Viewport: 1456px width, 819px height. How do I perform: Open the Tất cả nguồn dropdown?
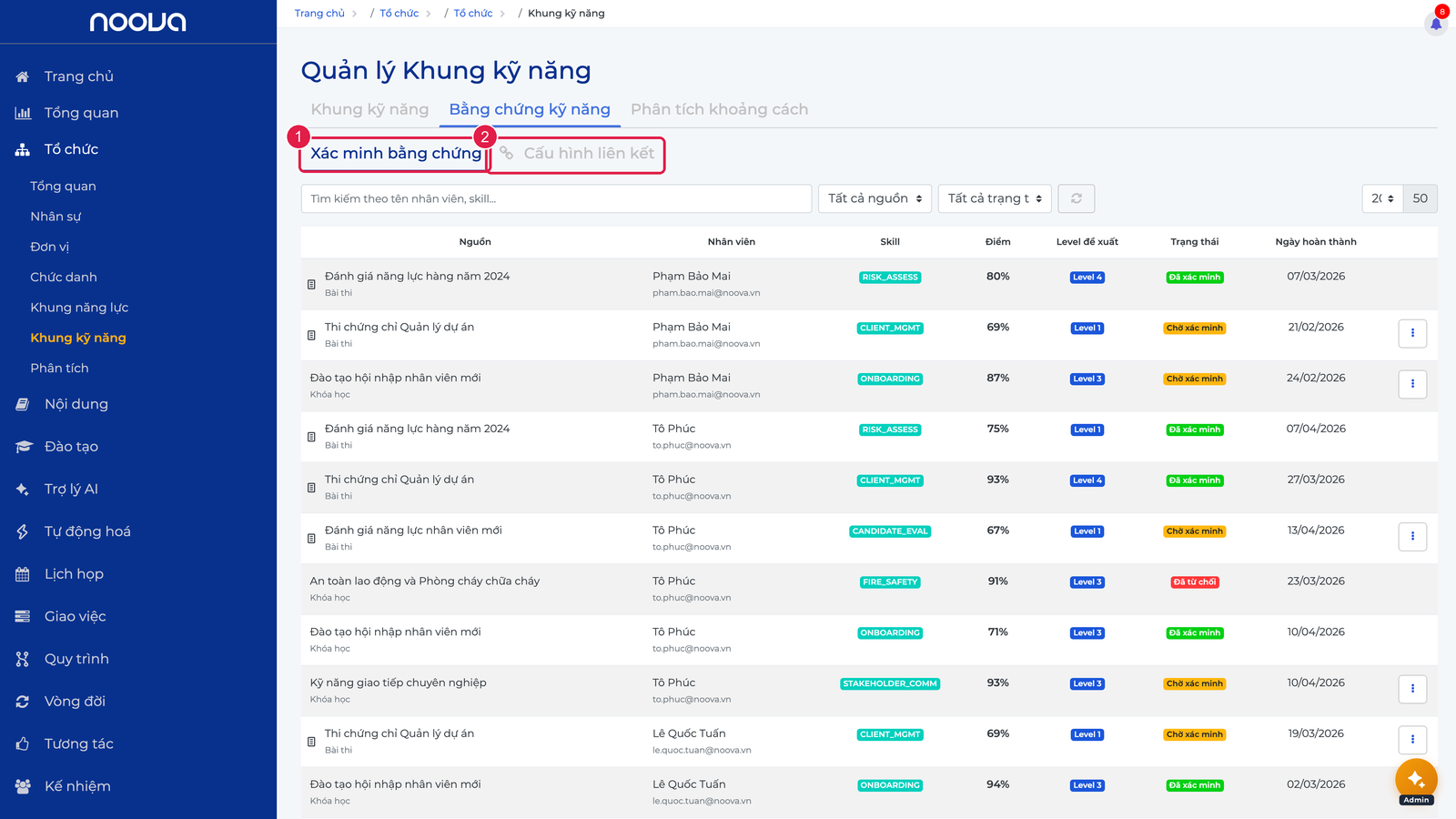(875, 198)
